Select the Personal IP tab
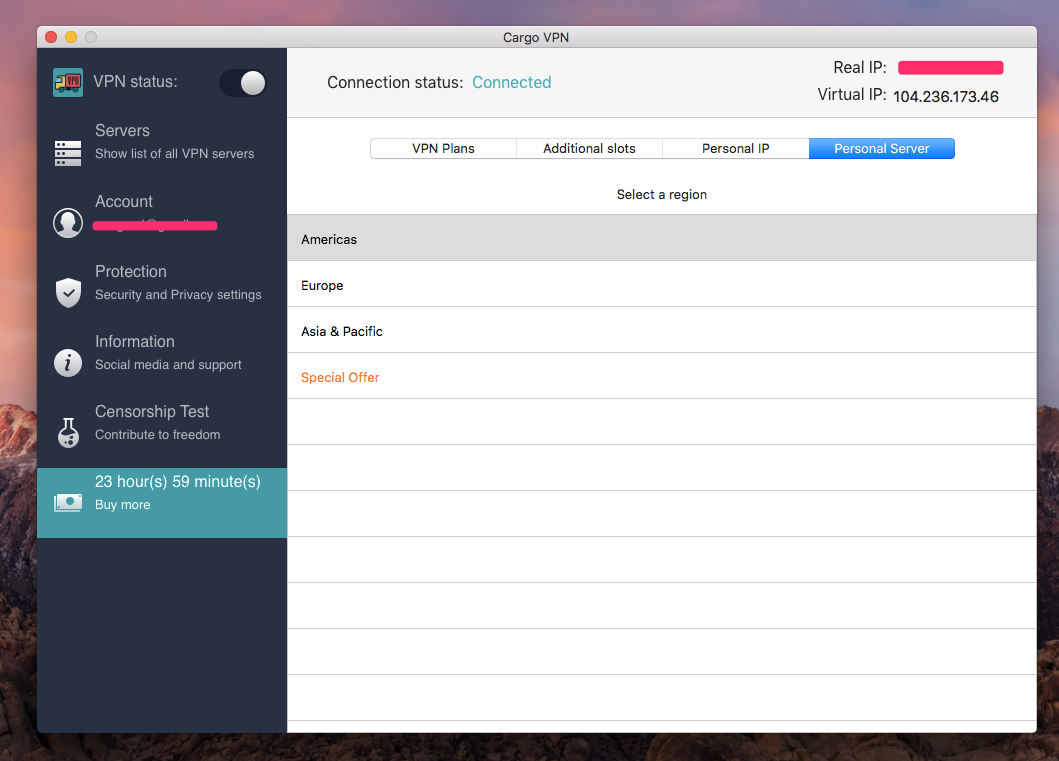The height and width of the screenshot is (761, 1059). coord(735,149)
